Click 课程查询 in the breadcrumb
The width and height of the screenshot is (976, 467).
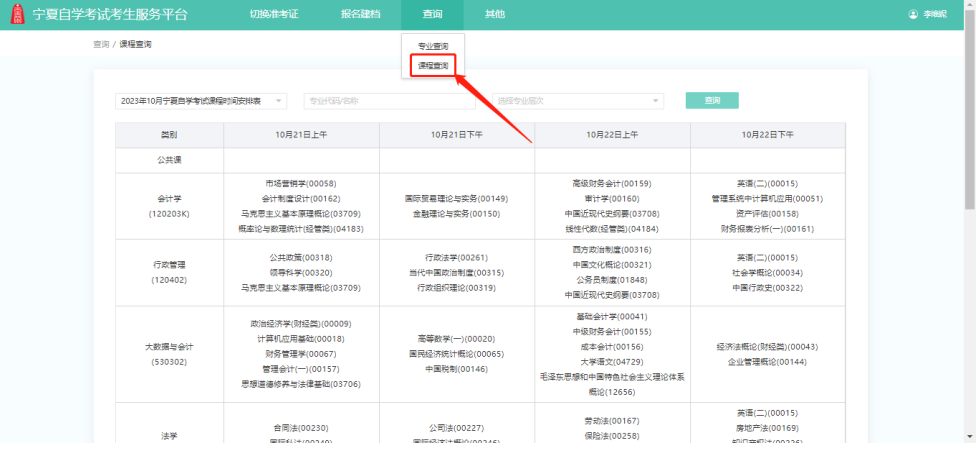pyautogui.click(x=135, y=44)
